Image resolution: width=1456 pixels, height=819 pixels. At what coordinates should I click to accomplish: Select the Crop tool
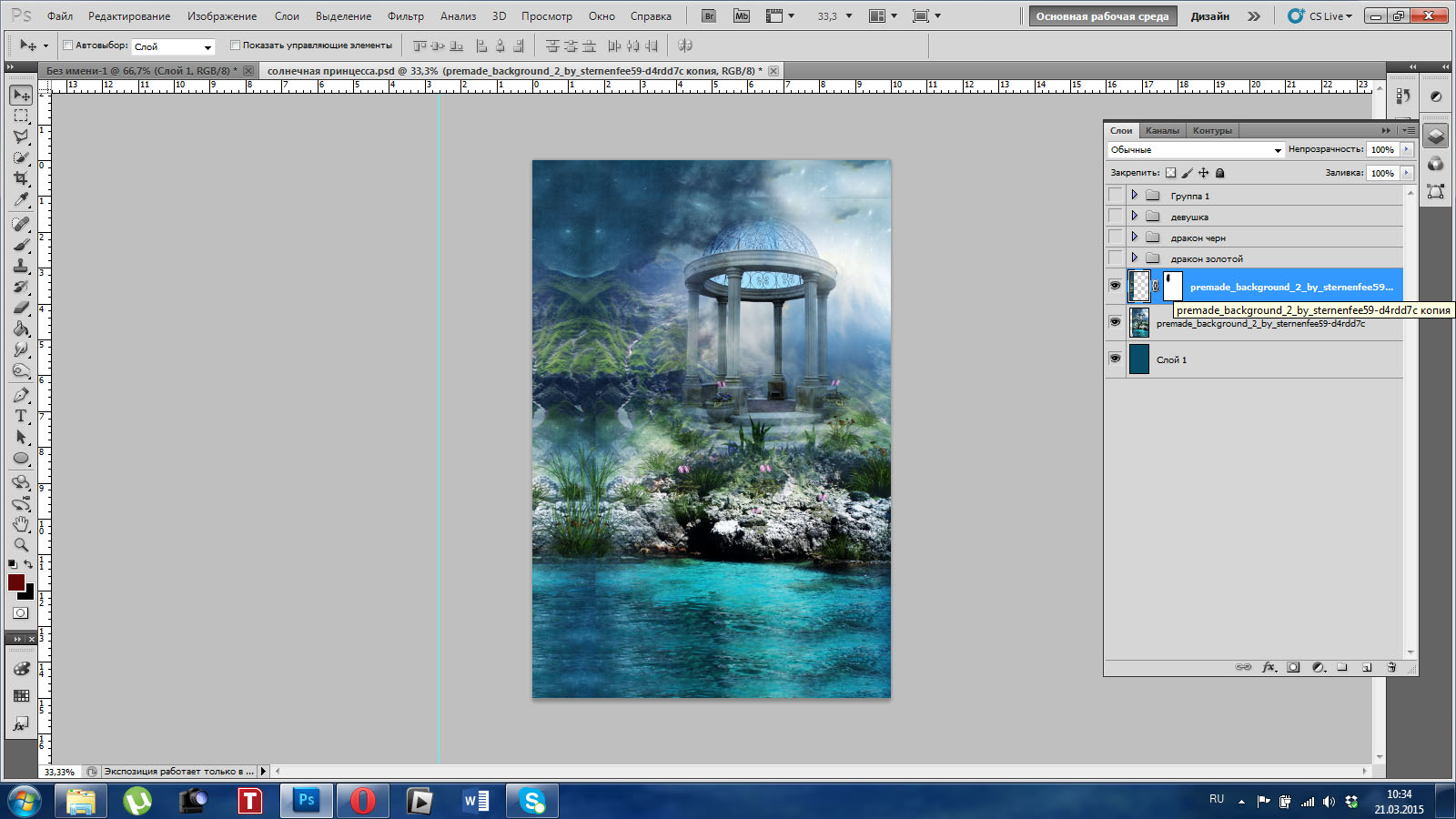(21, 178)
